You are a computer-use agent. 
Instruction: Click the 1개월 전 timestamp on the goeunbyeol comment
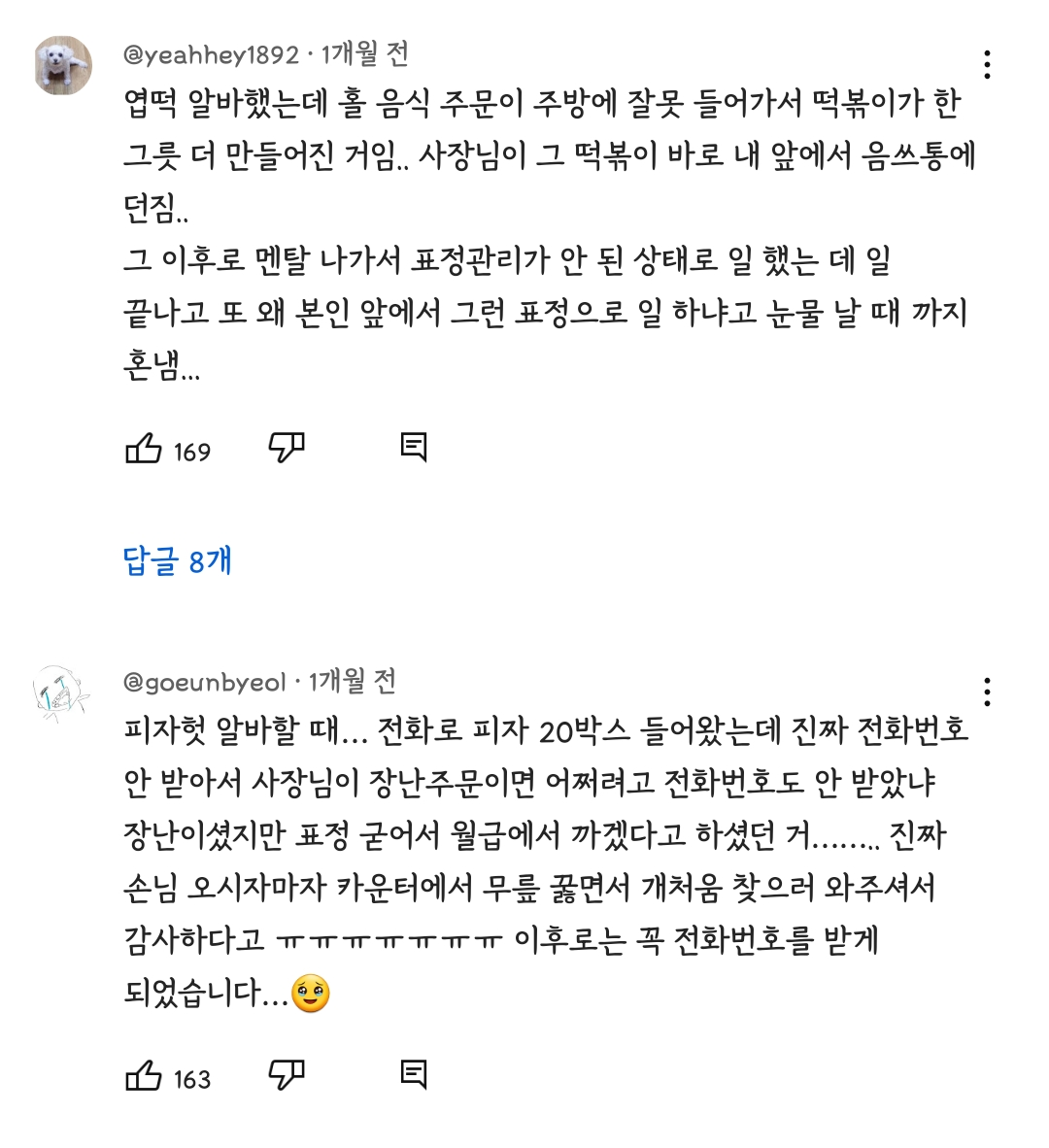click(353, 682)
